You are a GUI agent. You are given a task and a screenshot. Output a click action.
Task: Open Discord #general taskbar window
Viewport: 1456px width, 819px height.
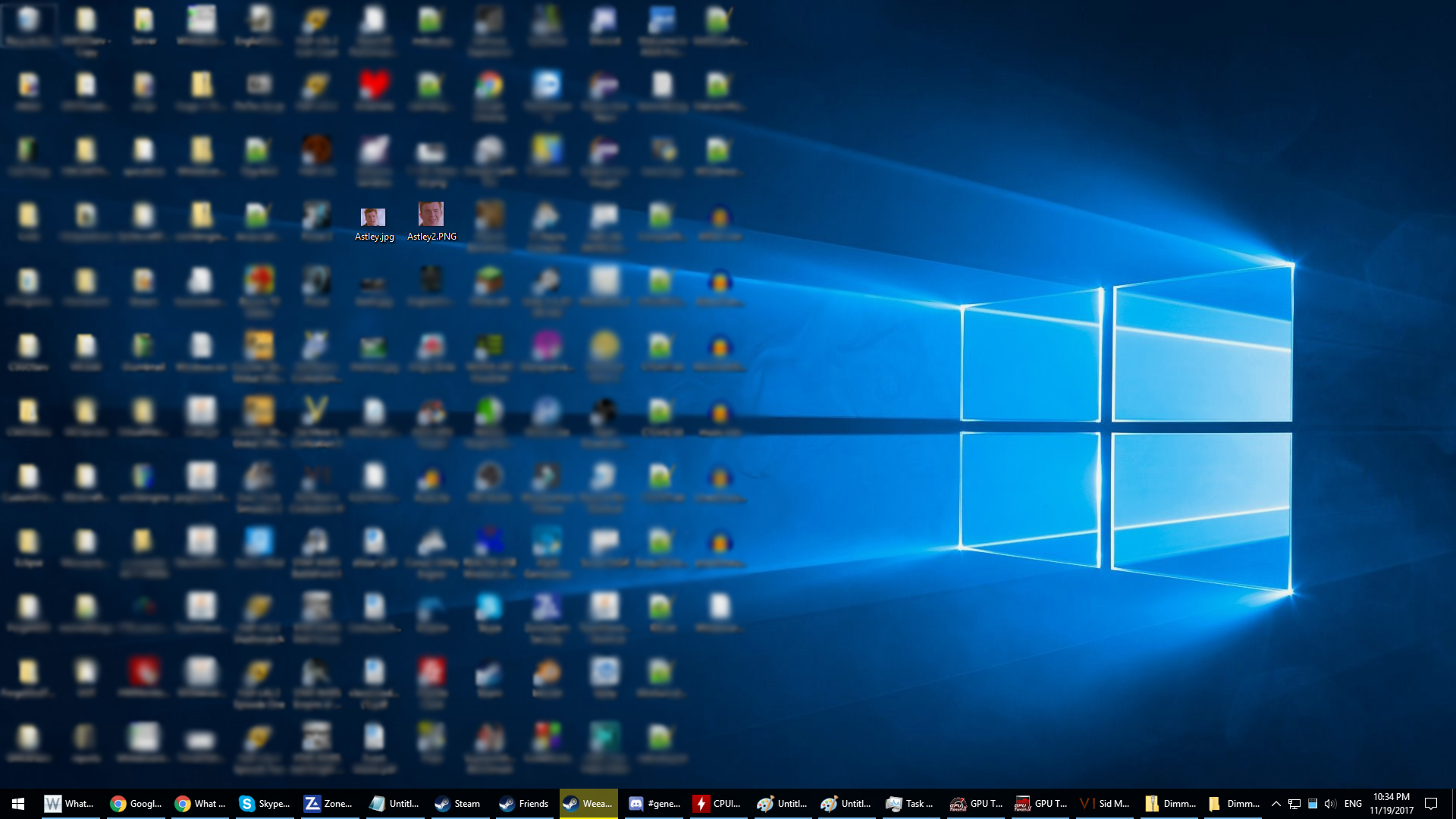[x=654, y=804]
